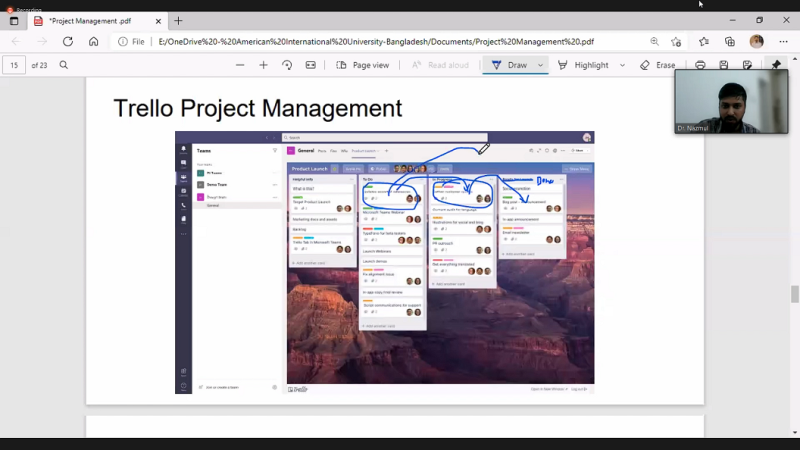Add this page to favorites
The width and height of the screenshot is (800, 450).
coord(676,42)
